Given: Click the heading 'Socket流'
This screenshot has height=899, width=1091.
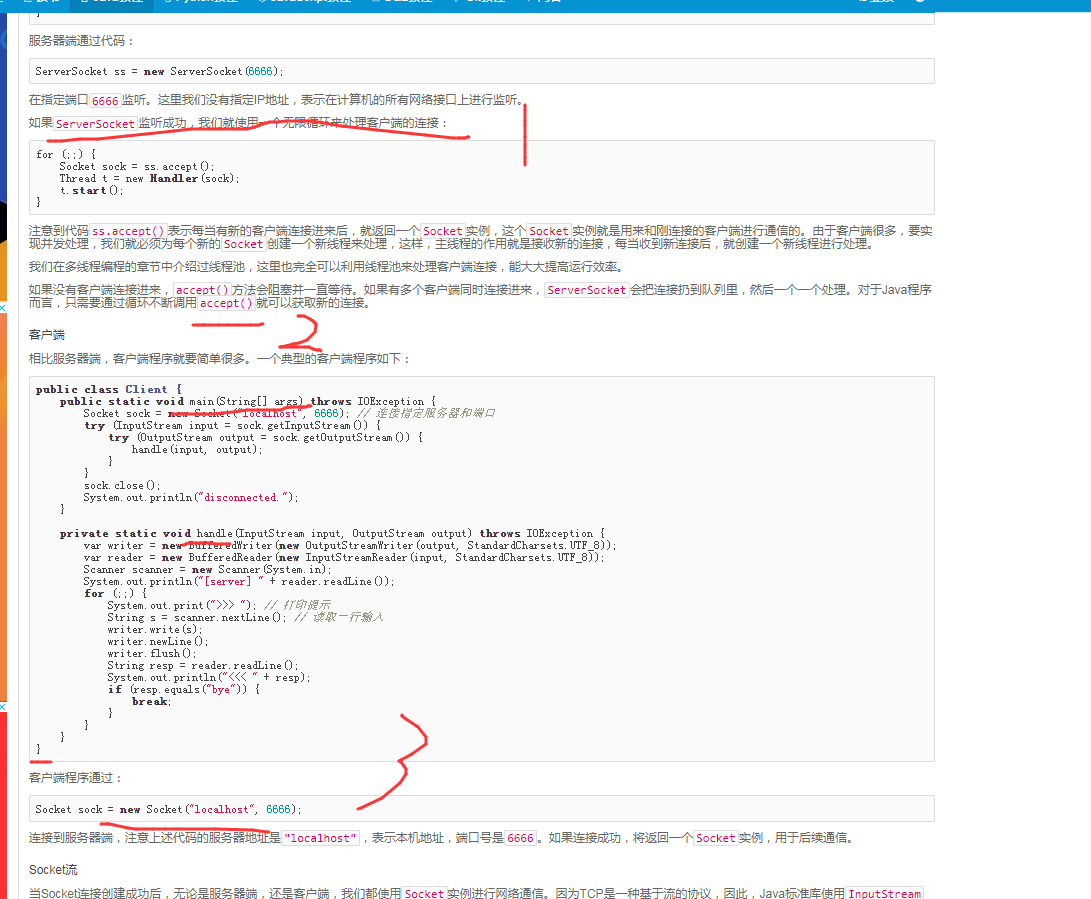Looking at the screenshot, I should [53, 870].
